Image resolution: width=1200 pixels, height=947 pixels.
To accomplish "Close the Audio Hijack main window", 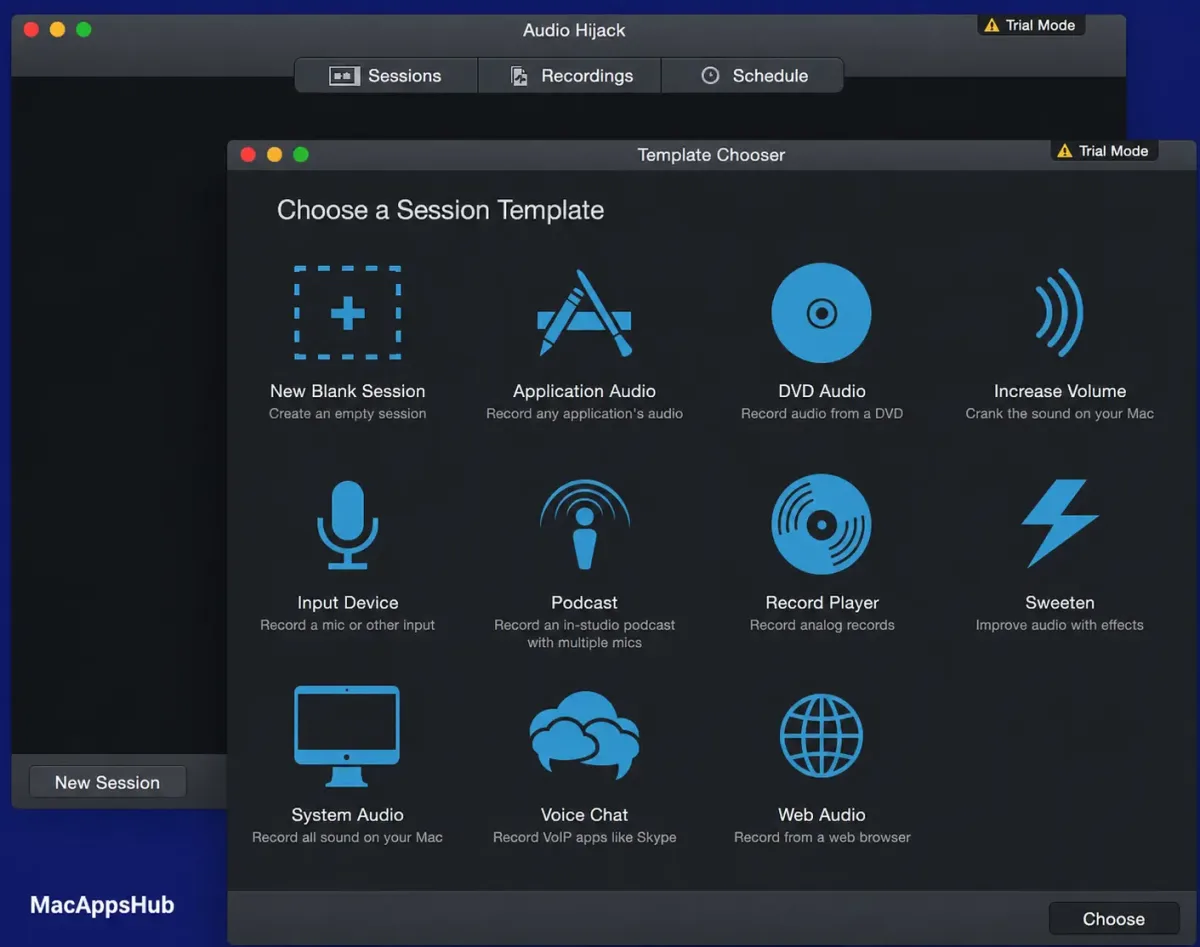I will click(31, 30).
